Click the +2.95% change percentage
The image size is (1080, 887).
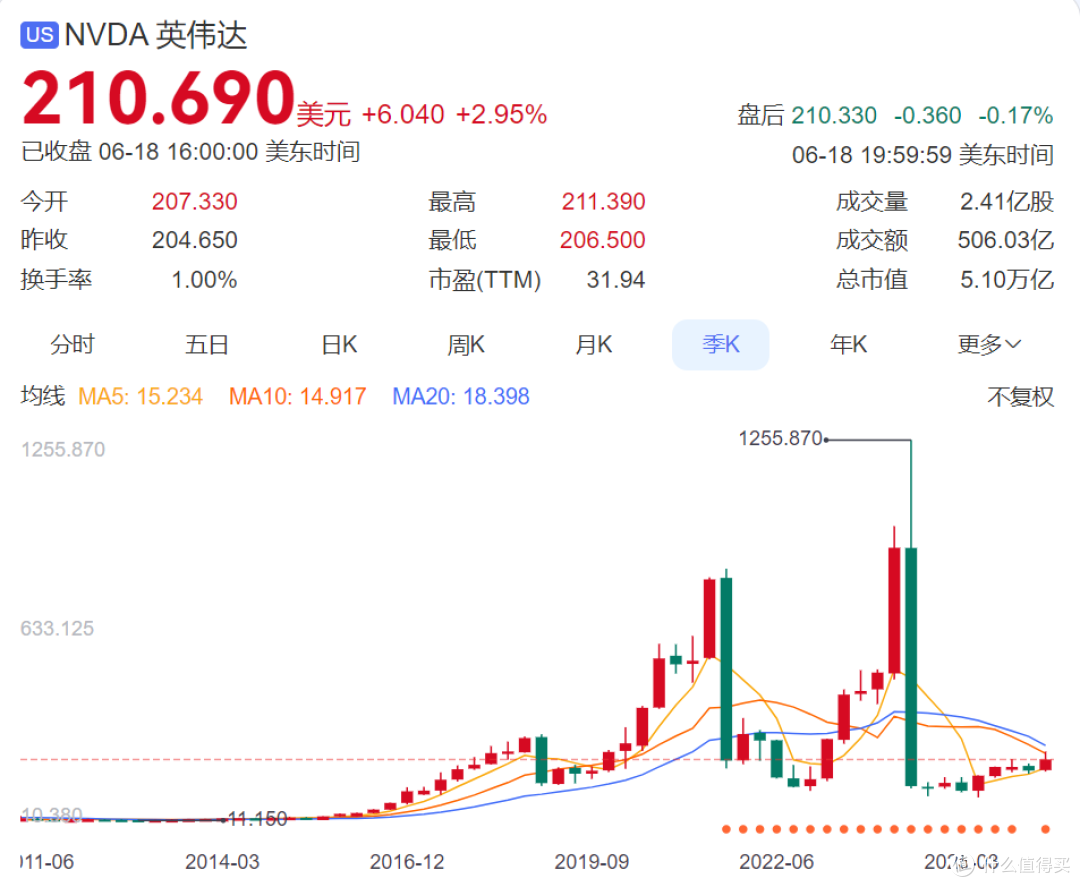click(501, 114)
